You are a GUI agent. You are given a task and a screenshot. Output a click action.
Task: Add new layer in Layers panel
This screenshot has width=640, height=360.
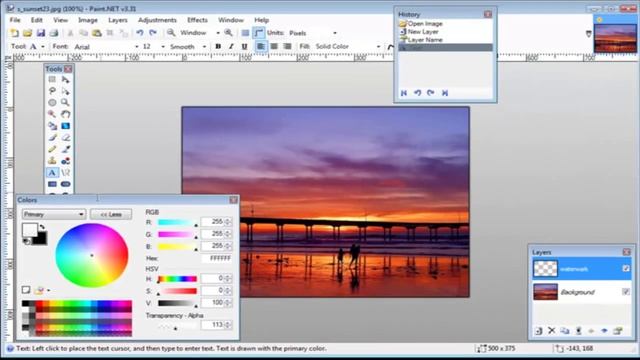tap(538, 331)
